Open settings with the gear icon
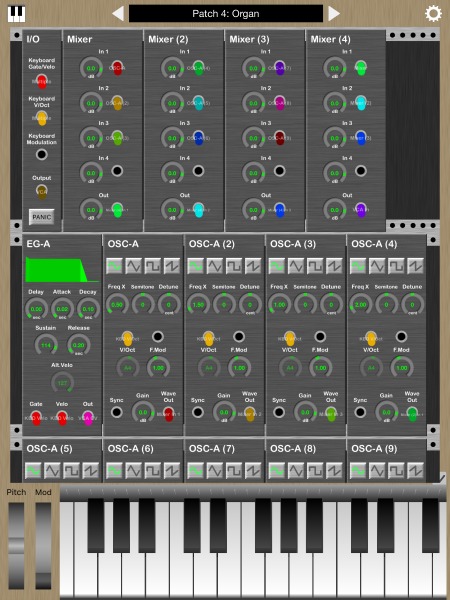The image size is (450, 600). [433, 14]
